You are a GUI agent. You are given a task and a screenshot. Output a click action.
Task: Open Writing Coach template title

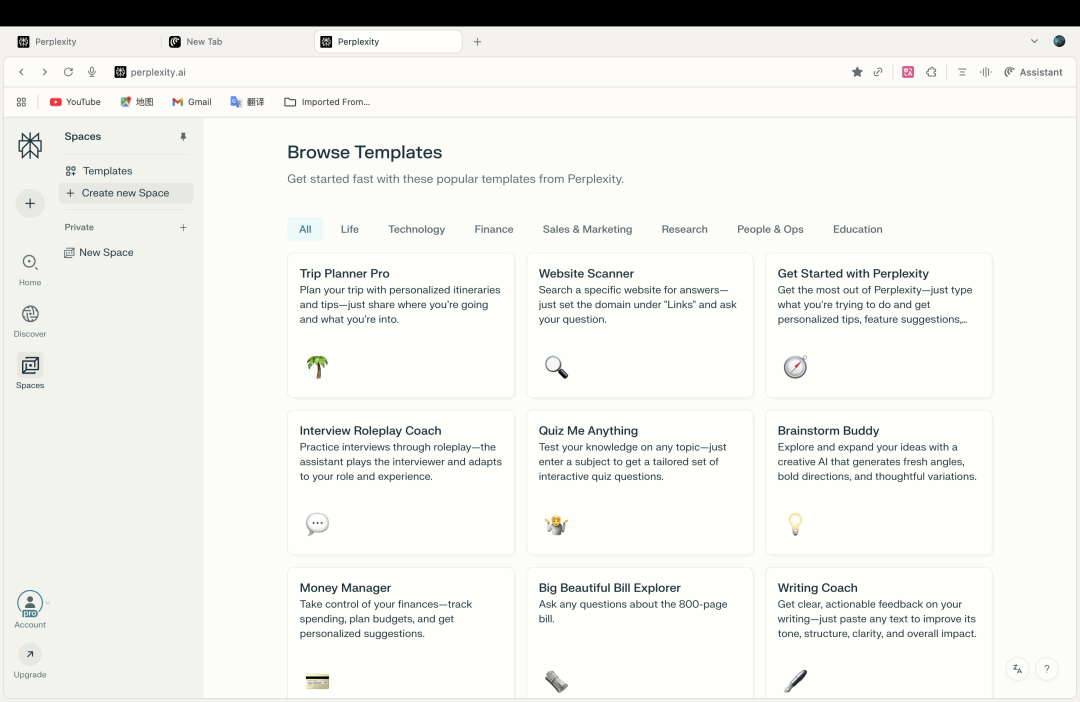point(818,588)
